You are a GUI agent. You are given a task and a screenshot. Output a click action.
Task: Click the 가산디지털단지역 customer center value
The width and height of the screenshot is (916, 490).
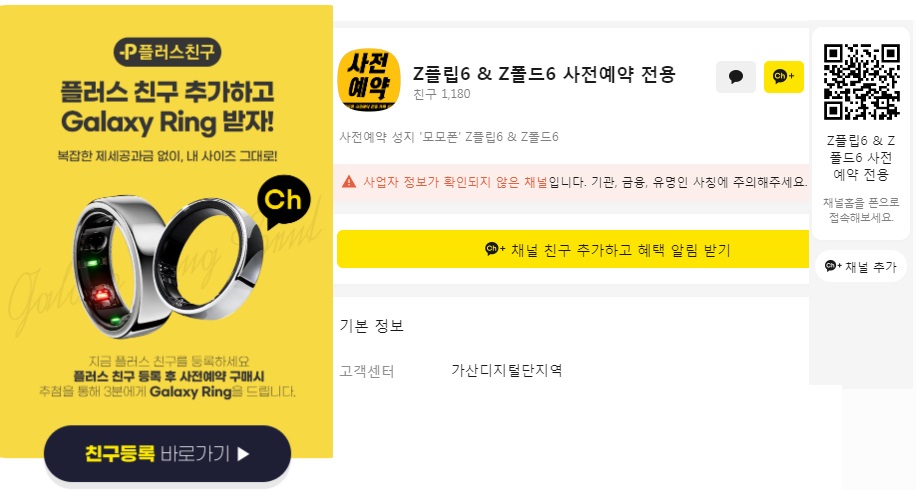coord(506,370)
